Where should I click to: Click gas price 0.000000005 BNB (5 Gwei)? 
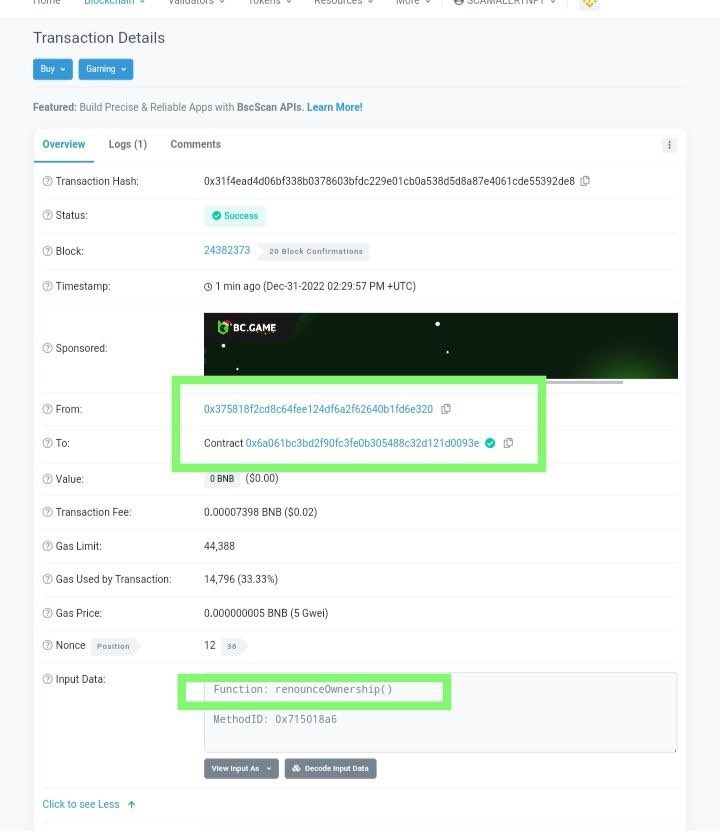266,613
